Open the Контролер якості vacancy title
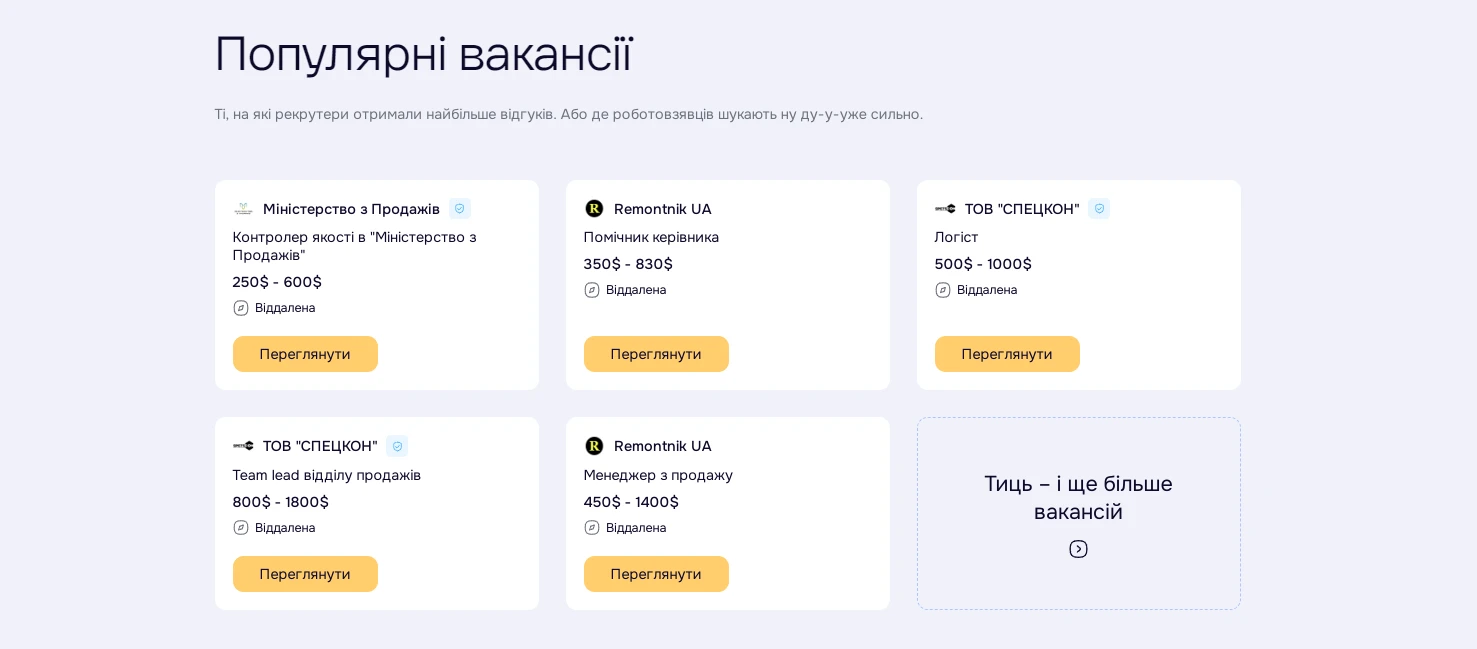The height and width of the screenshot is (649, 1477). 354,246
